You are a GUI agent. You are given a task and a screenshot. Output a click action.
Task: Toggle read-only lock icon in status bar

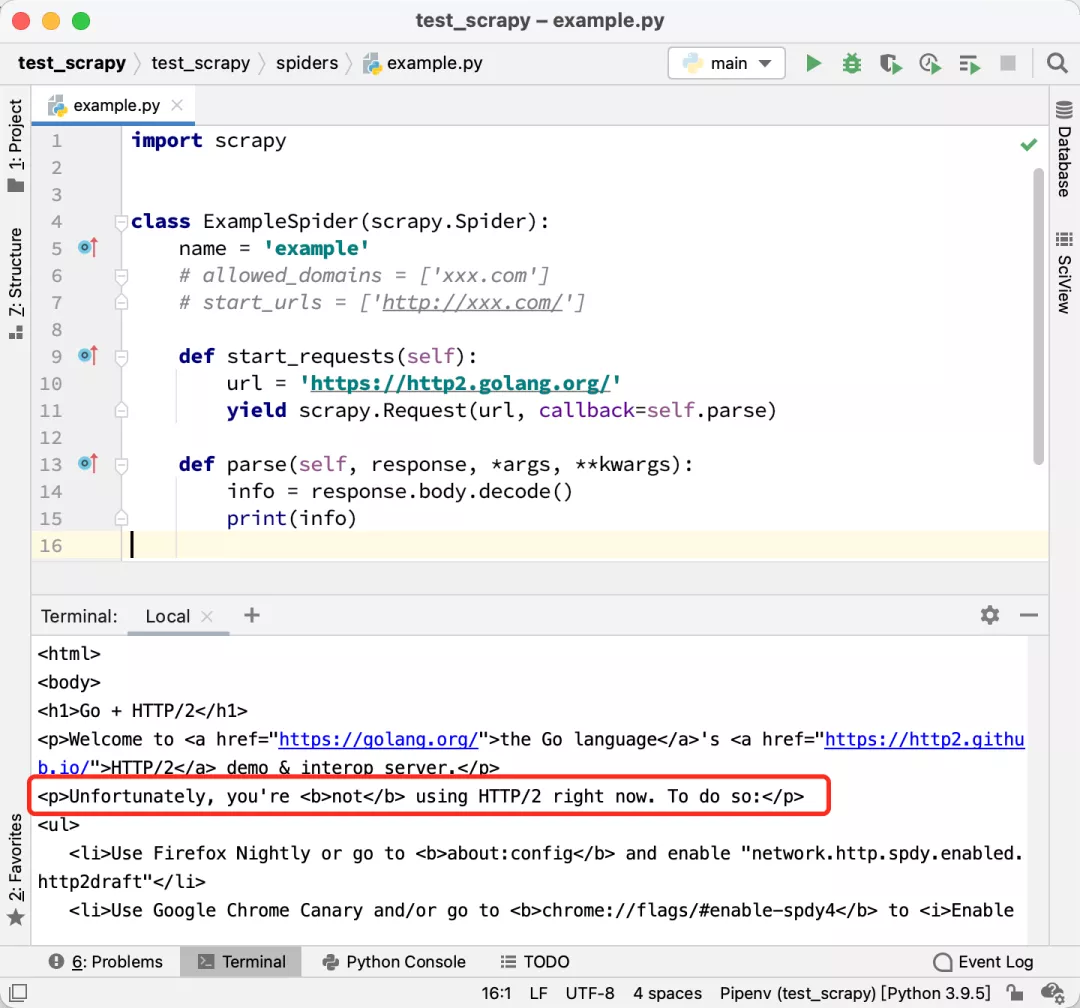1014,992
